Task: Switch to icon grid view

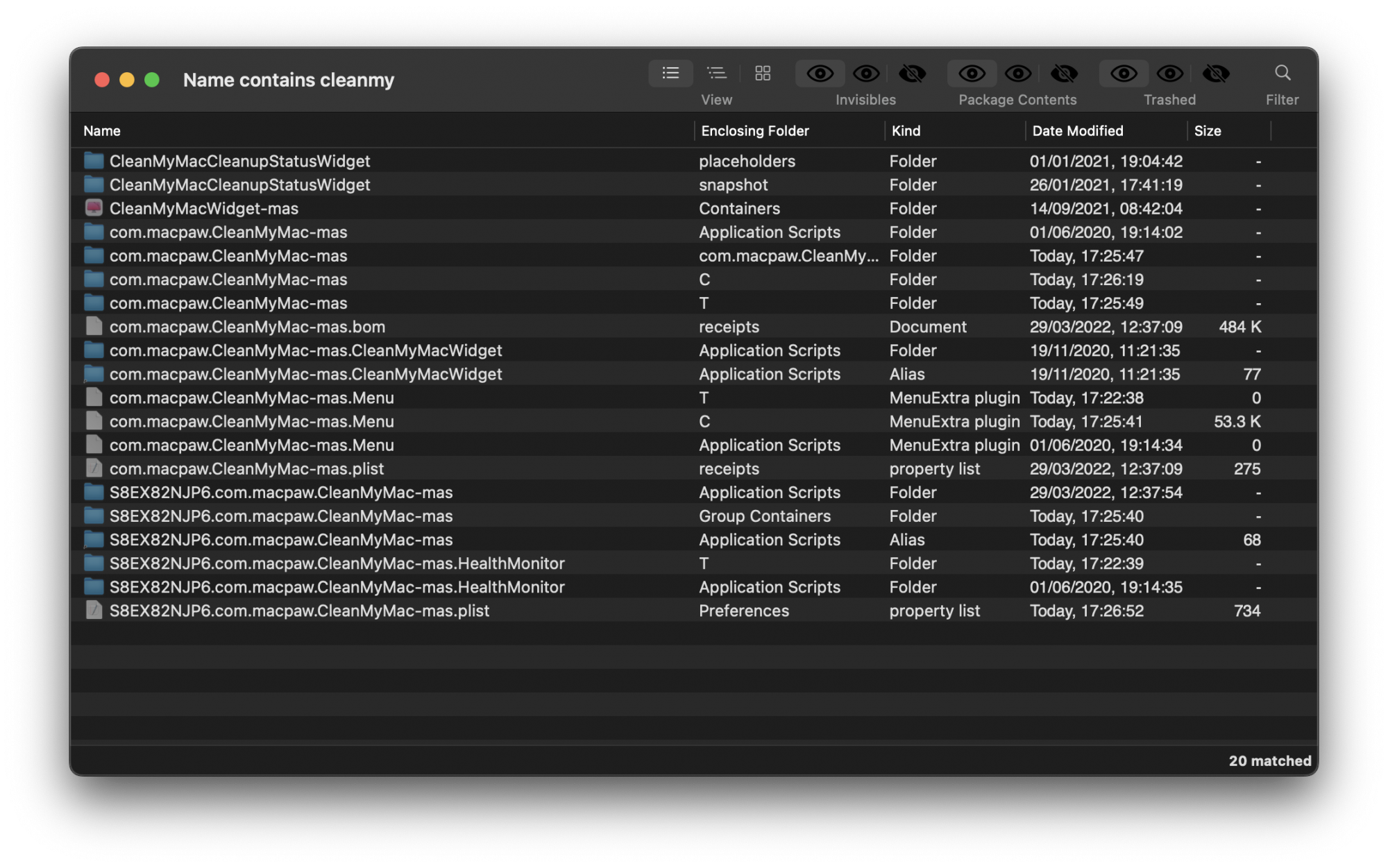Action: tap(763, 73)
